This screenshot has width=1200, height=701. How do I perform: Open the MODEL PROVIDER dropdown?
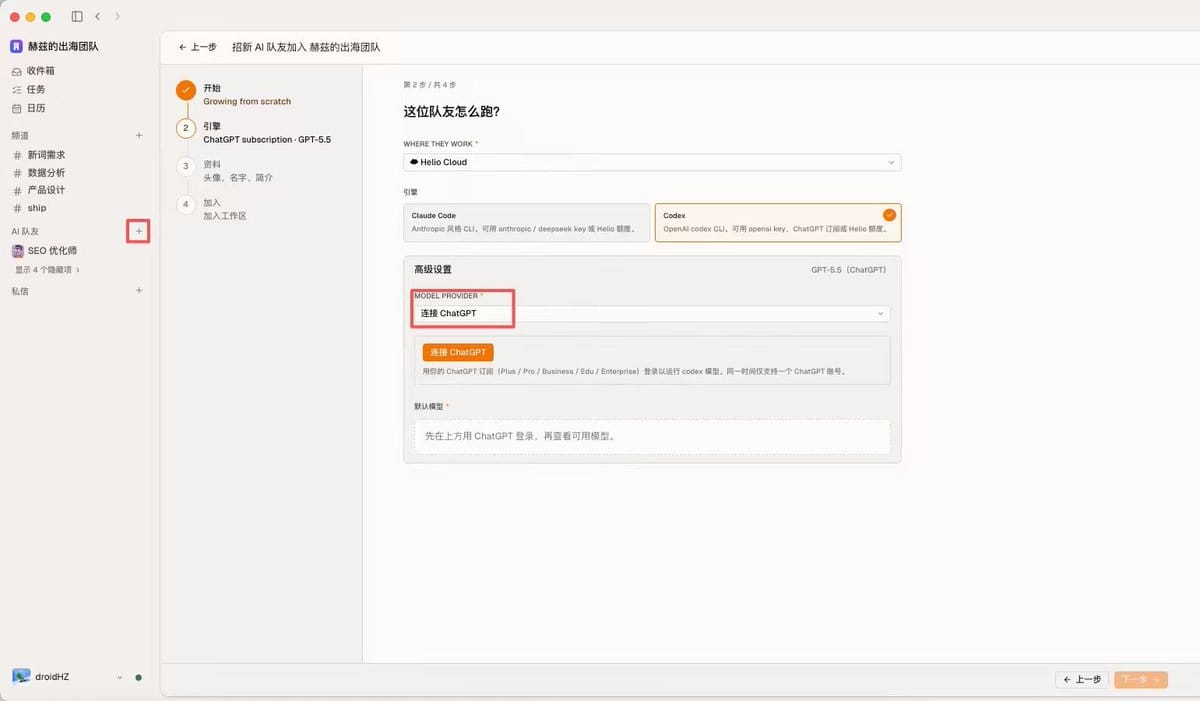click(652, 313)
